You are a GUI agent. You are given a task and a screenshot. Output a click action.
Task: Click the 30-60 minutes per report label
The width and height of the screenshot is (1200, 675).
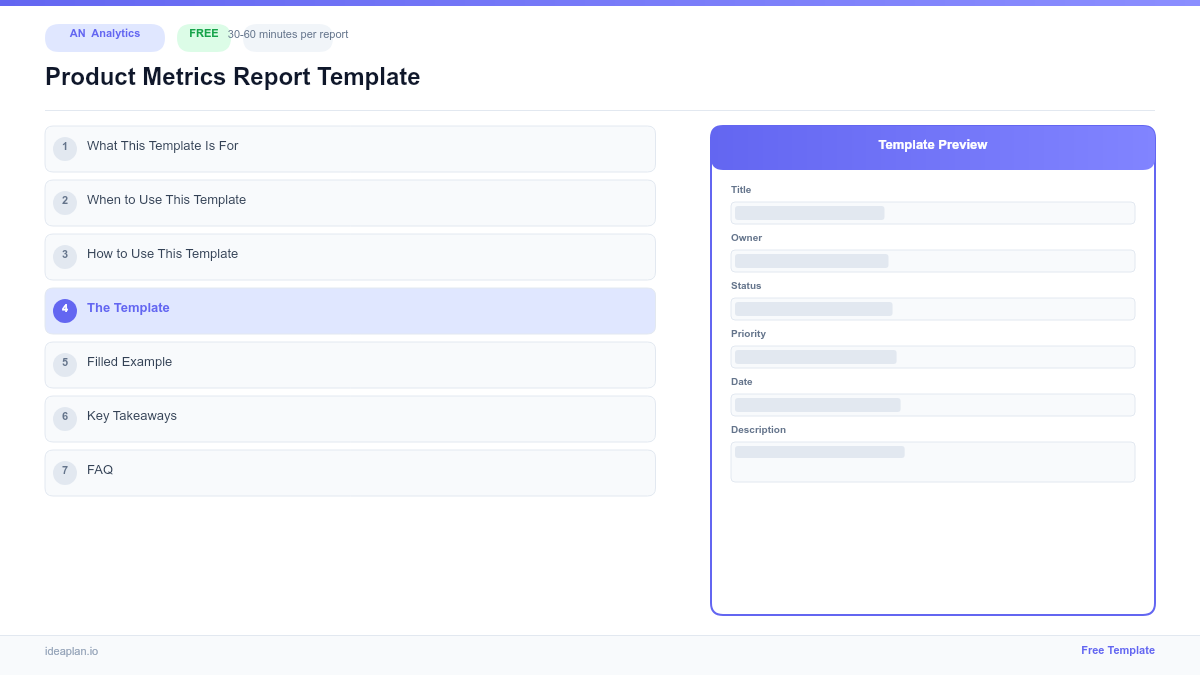tap(288, 35)
